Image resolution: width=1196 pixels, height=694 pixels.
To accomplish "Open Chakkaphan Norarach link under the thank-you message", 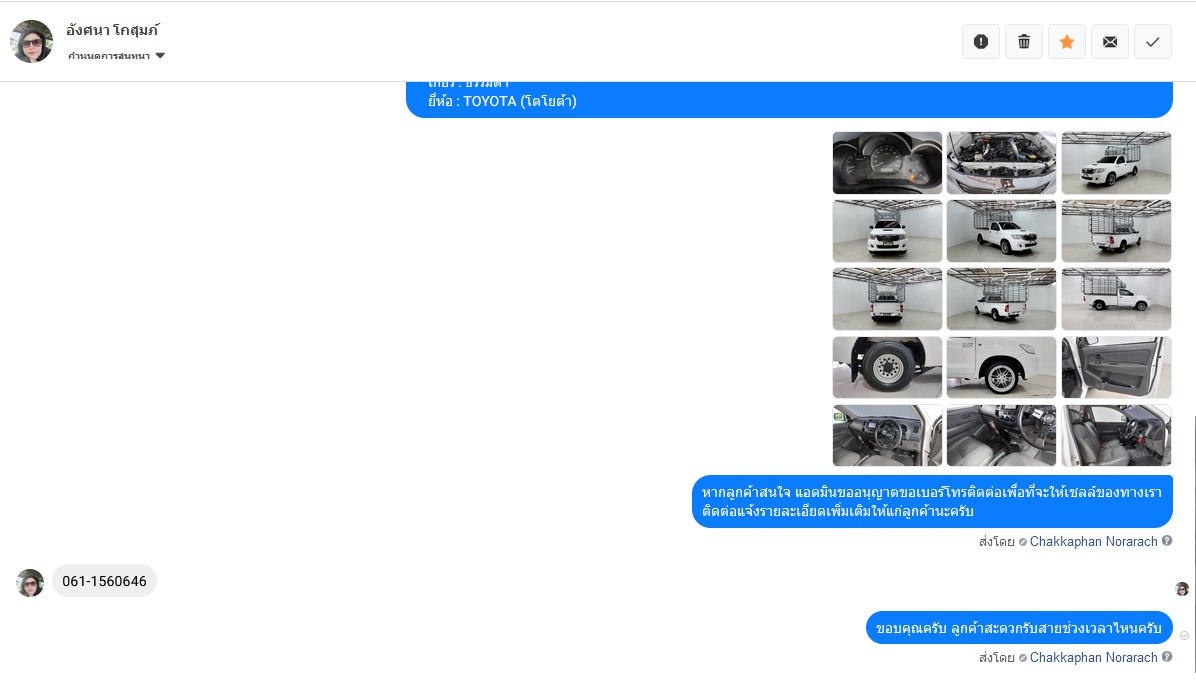I will click(x=1093, y=657).
